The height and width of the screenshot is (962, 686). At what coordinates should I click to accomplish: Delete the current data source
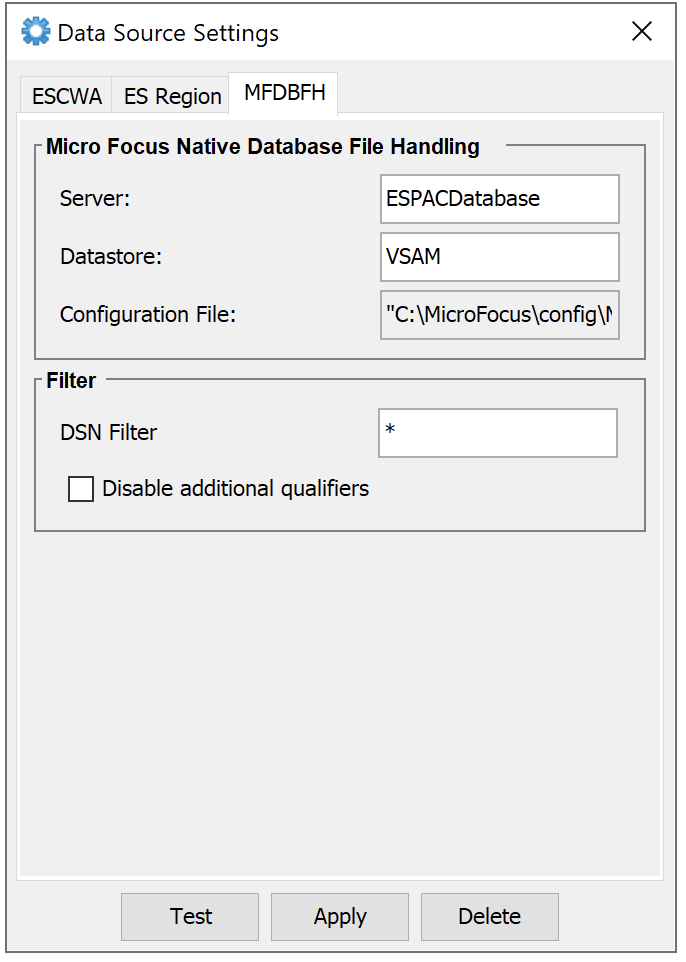[x=489, y=916]
